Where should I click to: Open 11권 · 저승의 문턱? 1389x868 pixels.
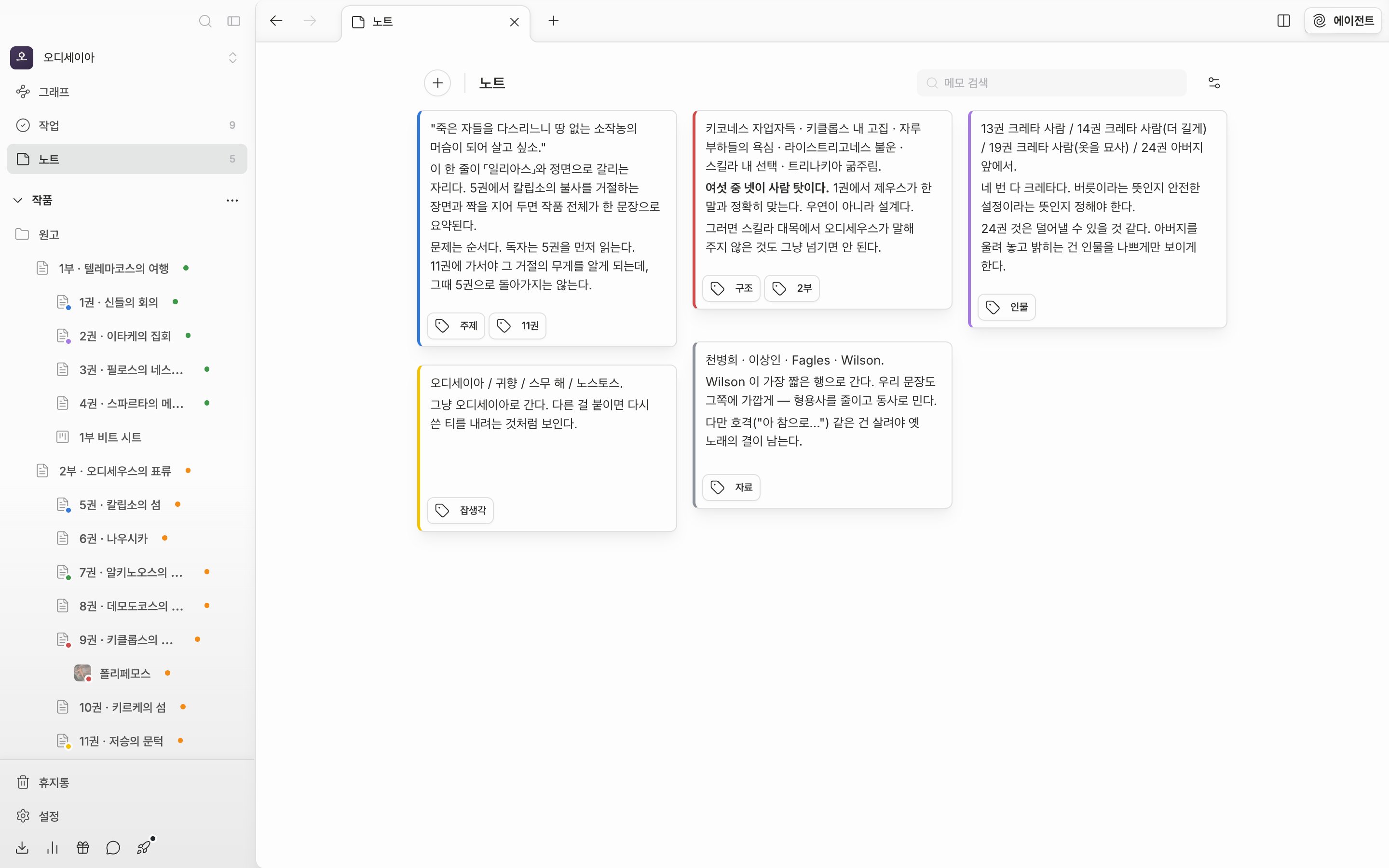pos(127,741)
